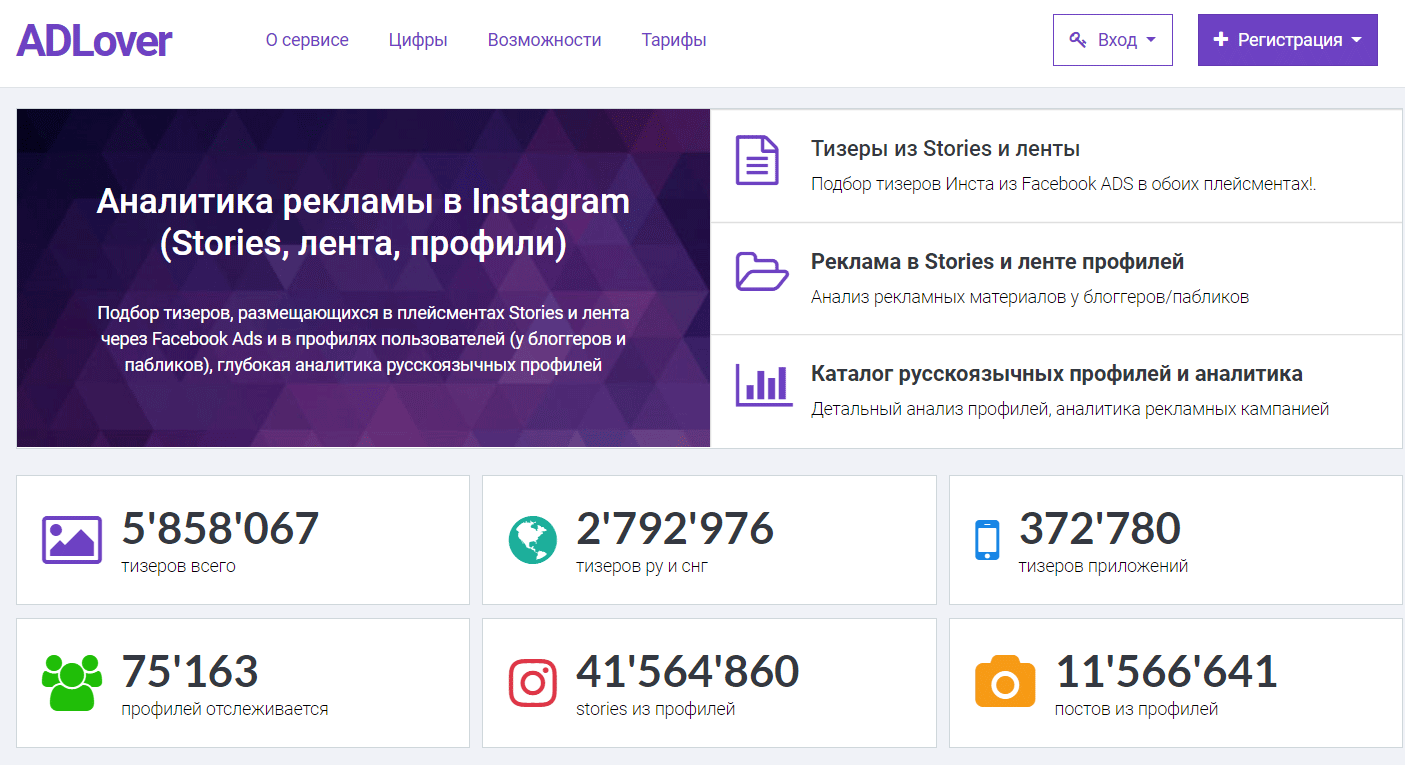The width and height of the screenshot is (1405, 765).
Task: View the Тарифы page
Action: coord(674,40)
